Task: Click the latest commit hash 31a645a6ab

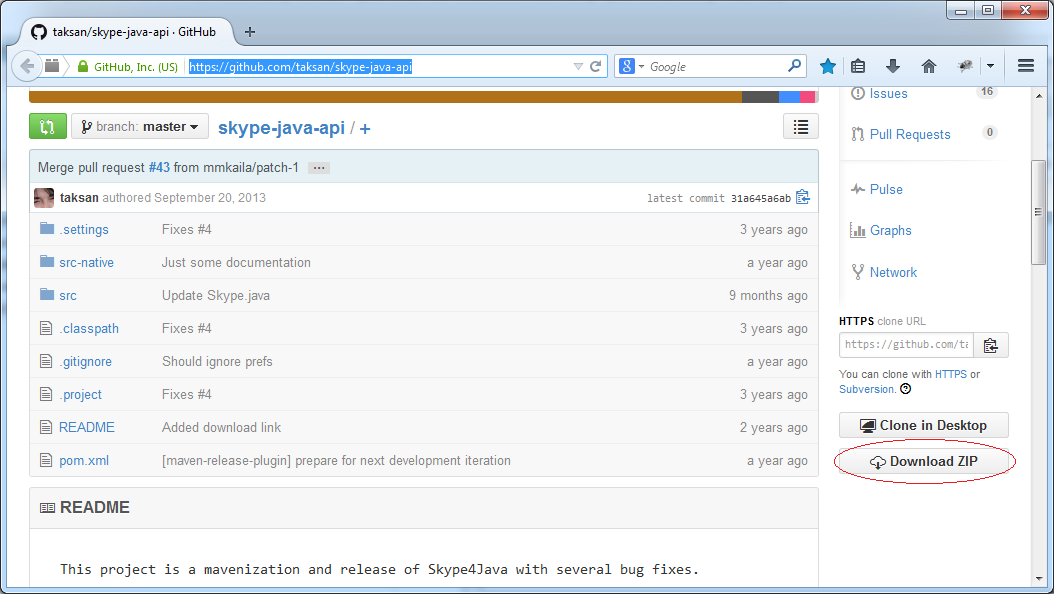Action: pos(761,198)
